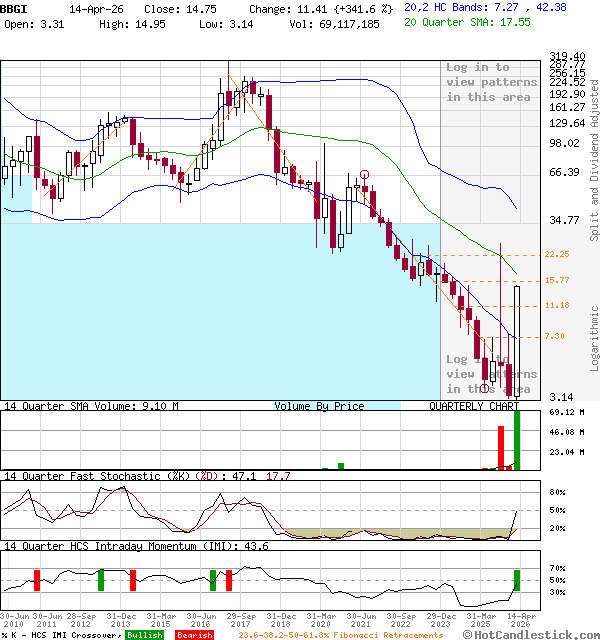Image resolution: width=600 pixels, height=640 pixels.
Task: Click the circled pattern marker near 2021 high
Action: [x=365, y=174]
